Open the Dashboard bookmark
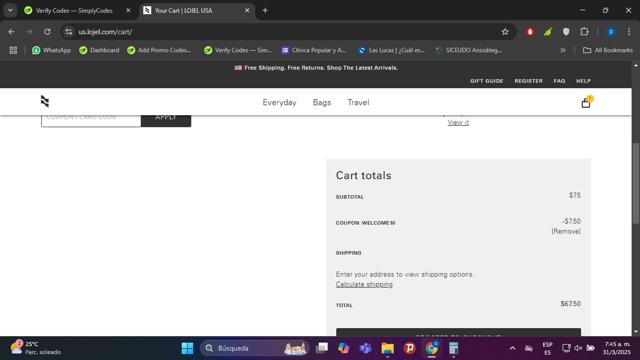 (x=99, y=50)
